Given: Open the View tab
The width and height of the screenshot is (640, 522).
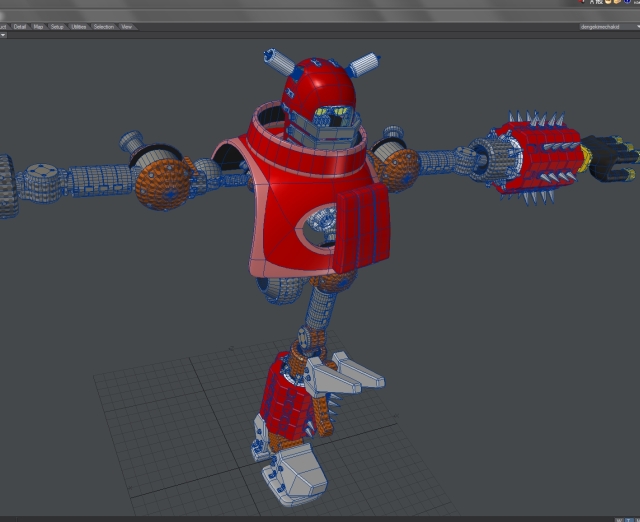Looking at the screenshot, I should 127,26.
